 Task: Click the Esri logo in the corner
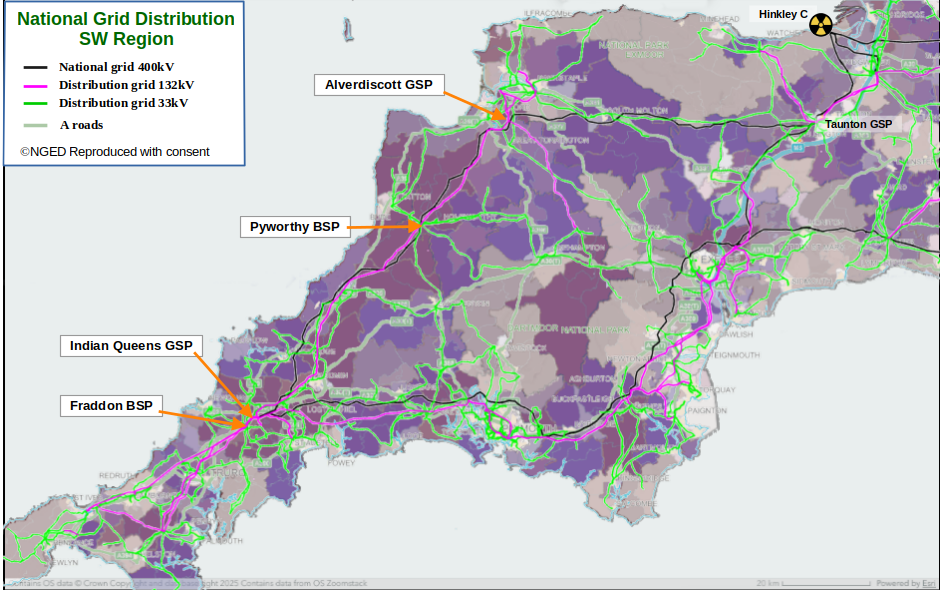click(x=929, y=583)
